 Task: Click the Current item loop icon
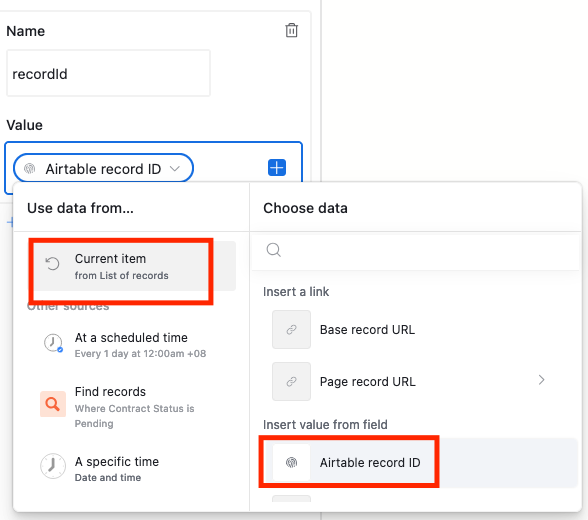52,264
